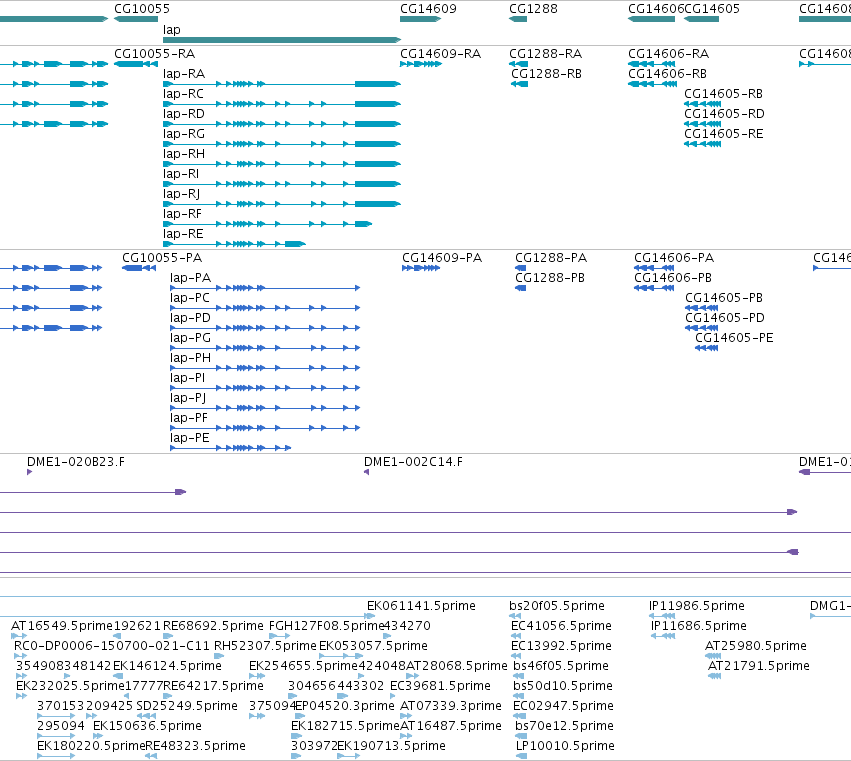Select the CG14605-RE transcript label

pos(723,134)
